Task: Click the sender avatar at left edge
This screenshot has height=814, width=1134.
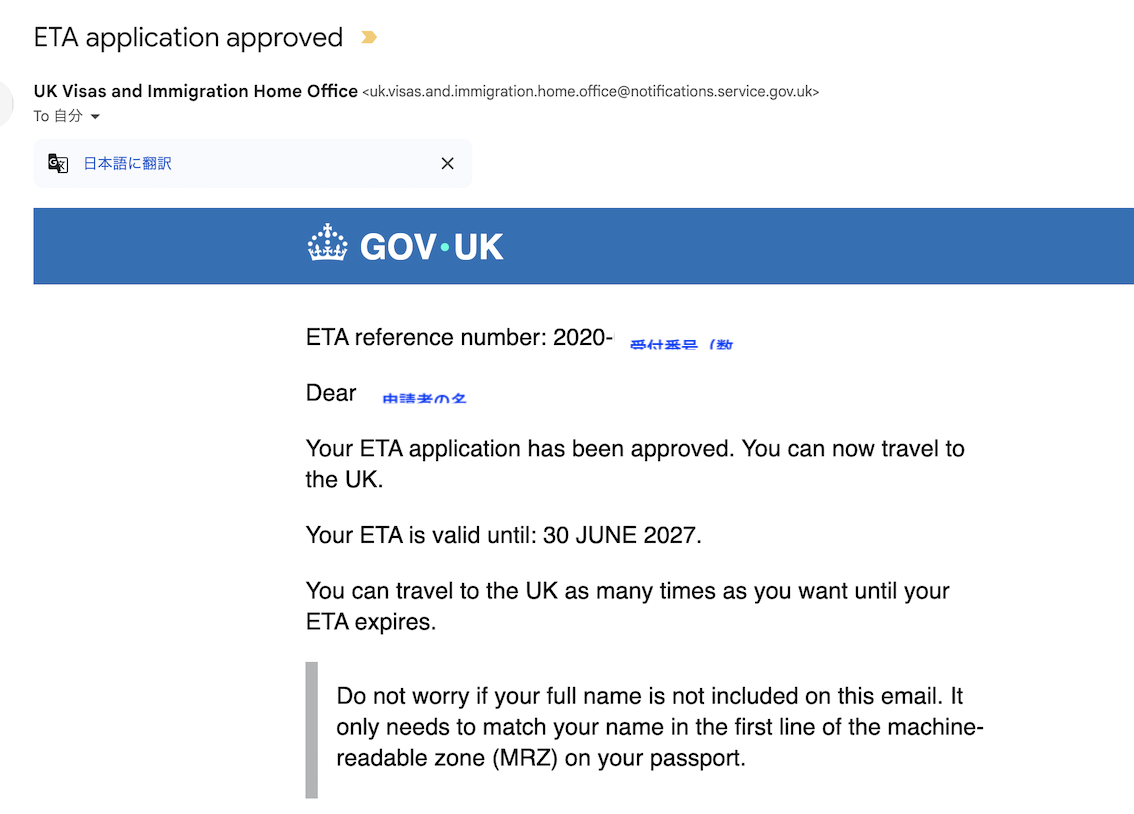Action: 6,103
